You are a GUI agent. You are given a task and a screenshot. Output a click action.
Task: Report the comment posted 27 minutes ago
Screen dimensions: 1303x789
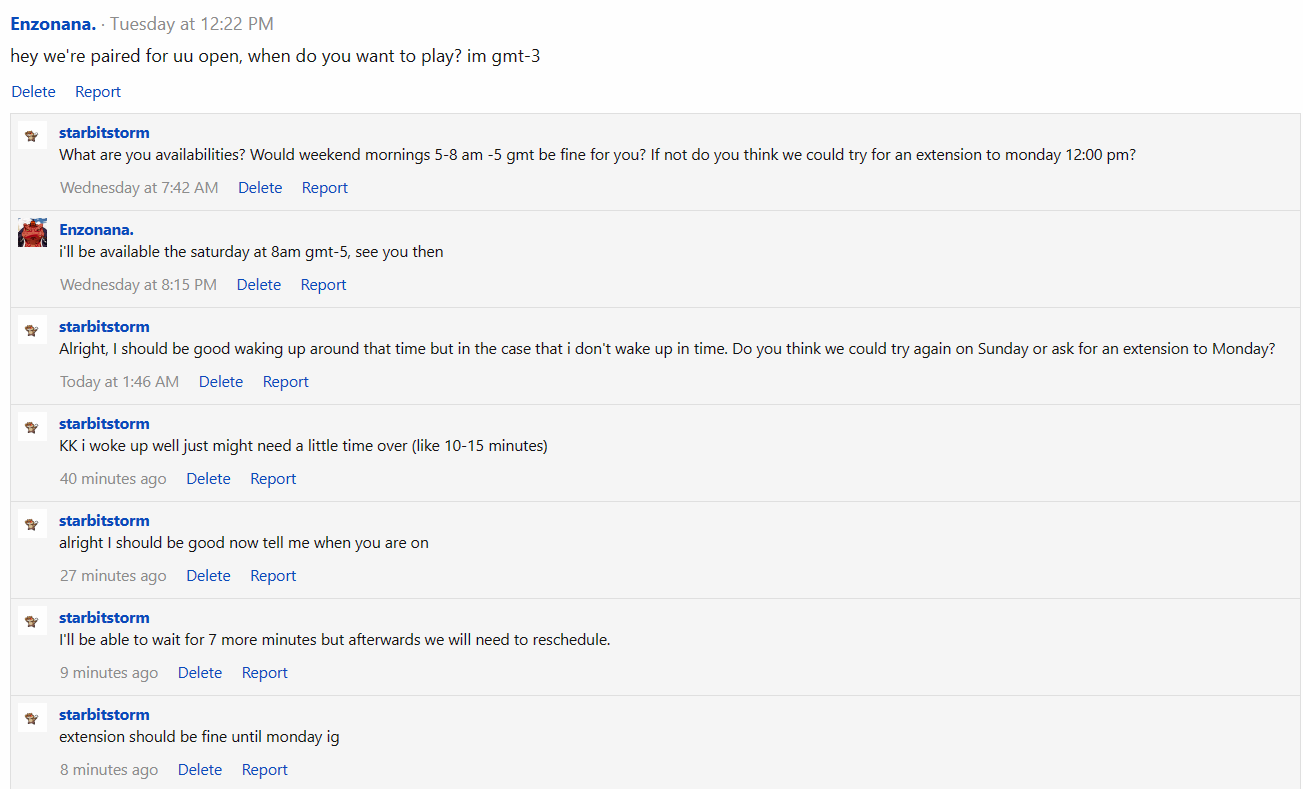tap(273, 576)
